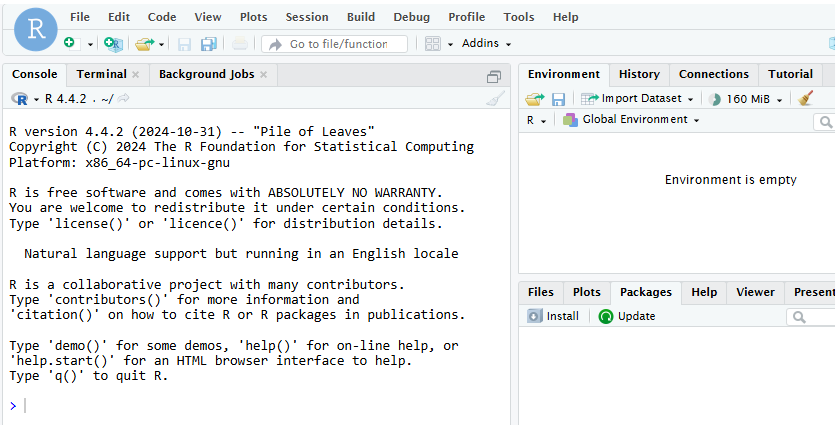838x427 pixels.
Task: Switch to the Background Jobs tab
Action: pos(206,74)
